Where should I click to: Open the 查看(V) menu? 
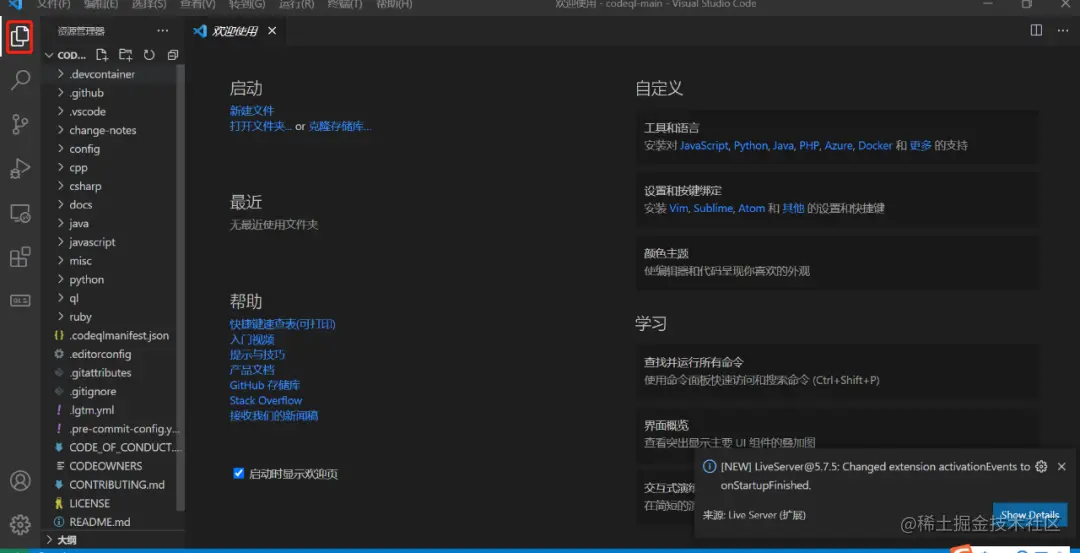coord(198,4)
